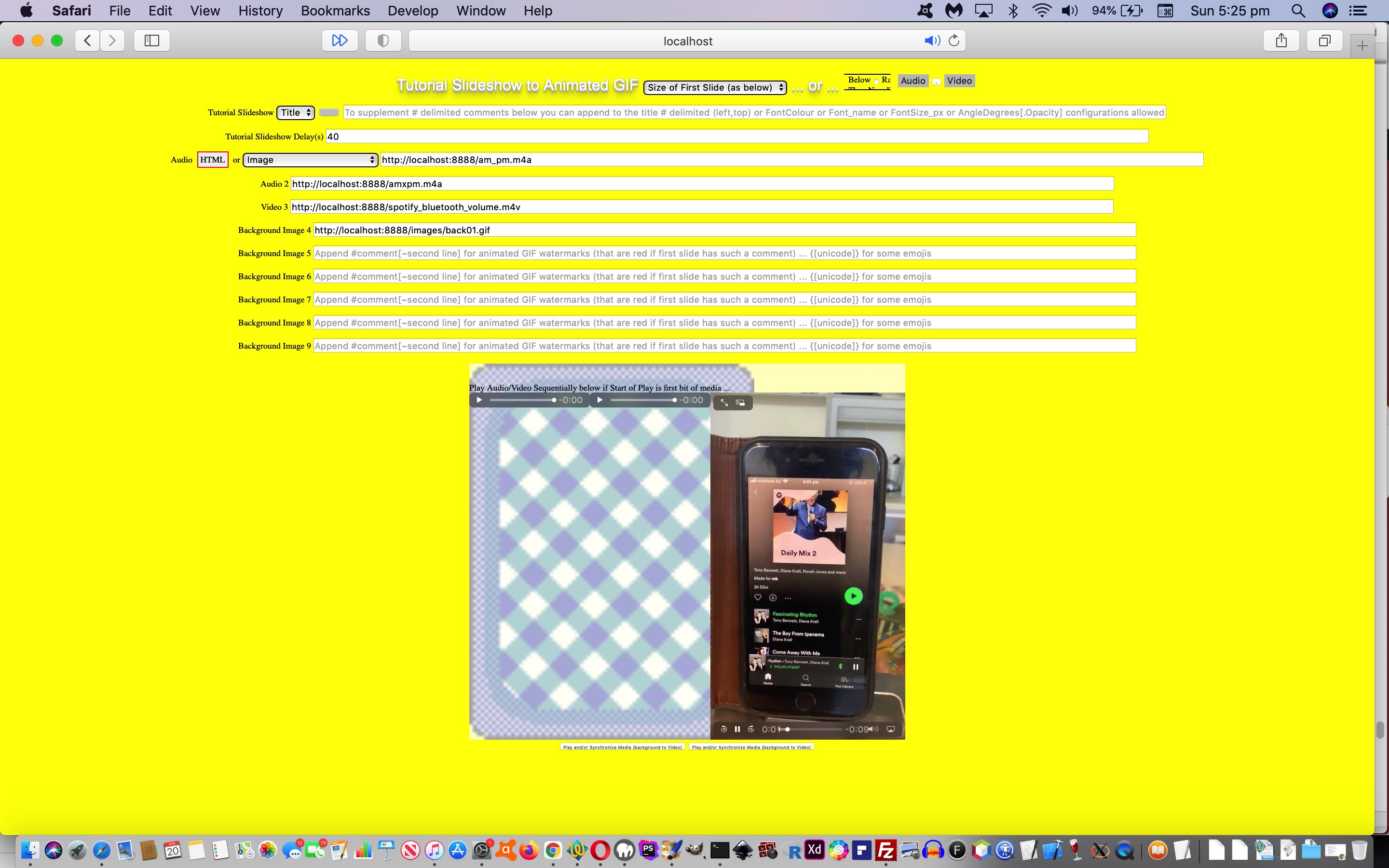Open the Tutorial Slideshow Title dropdown

(295, 112)
